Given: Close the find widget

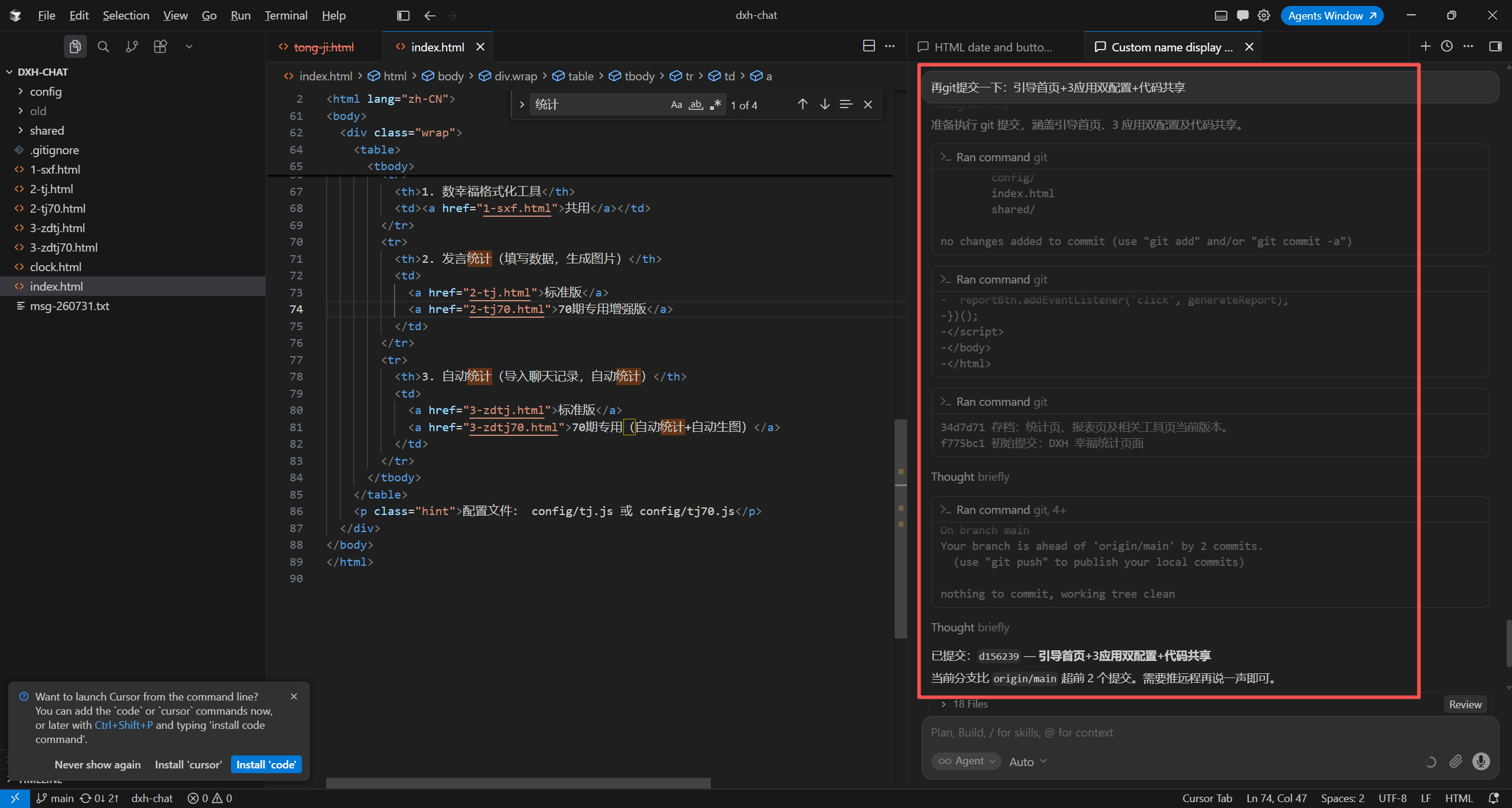Looking at the screenshot, I should 868,105.
